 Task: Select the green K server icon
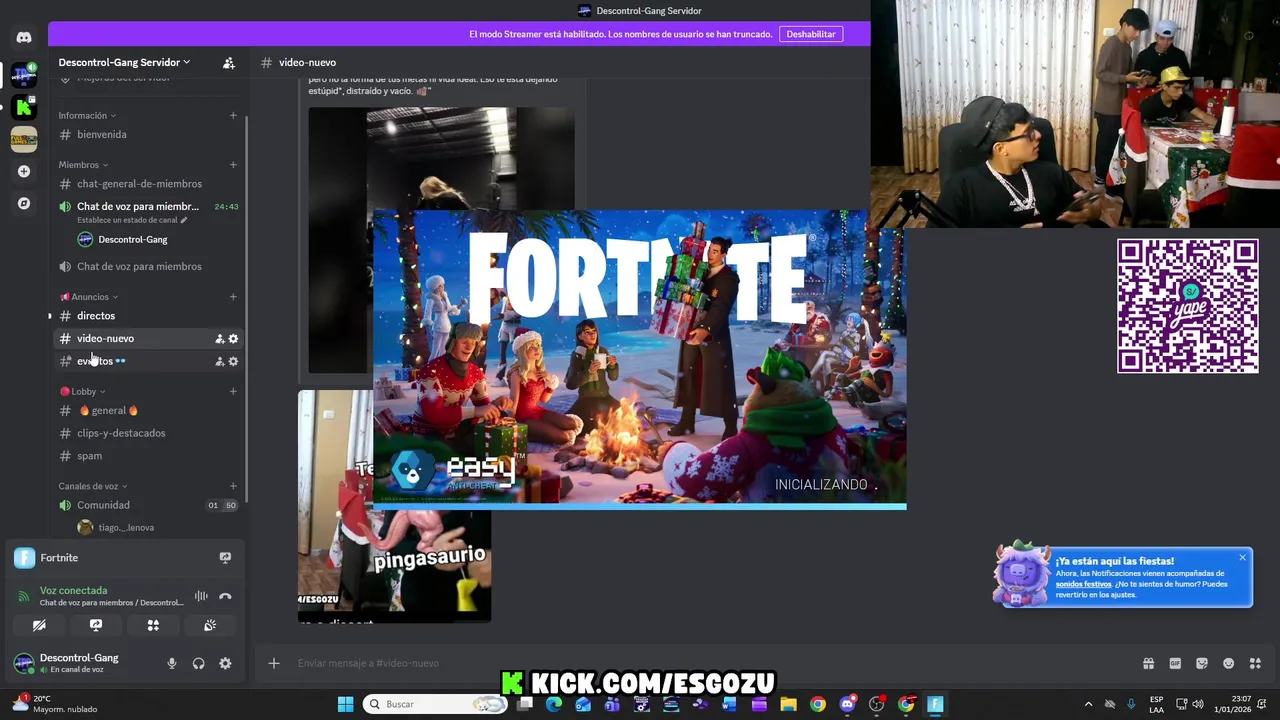(24, 107)
